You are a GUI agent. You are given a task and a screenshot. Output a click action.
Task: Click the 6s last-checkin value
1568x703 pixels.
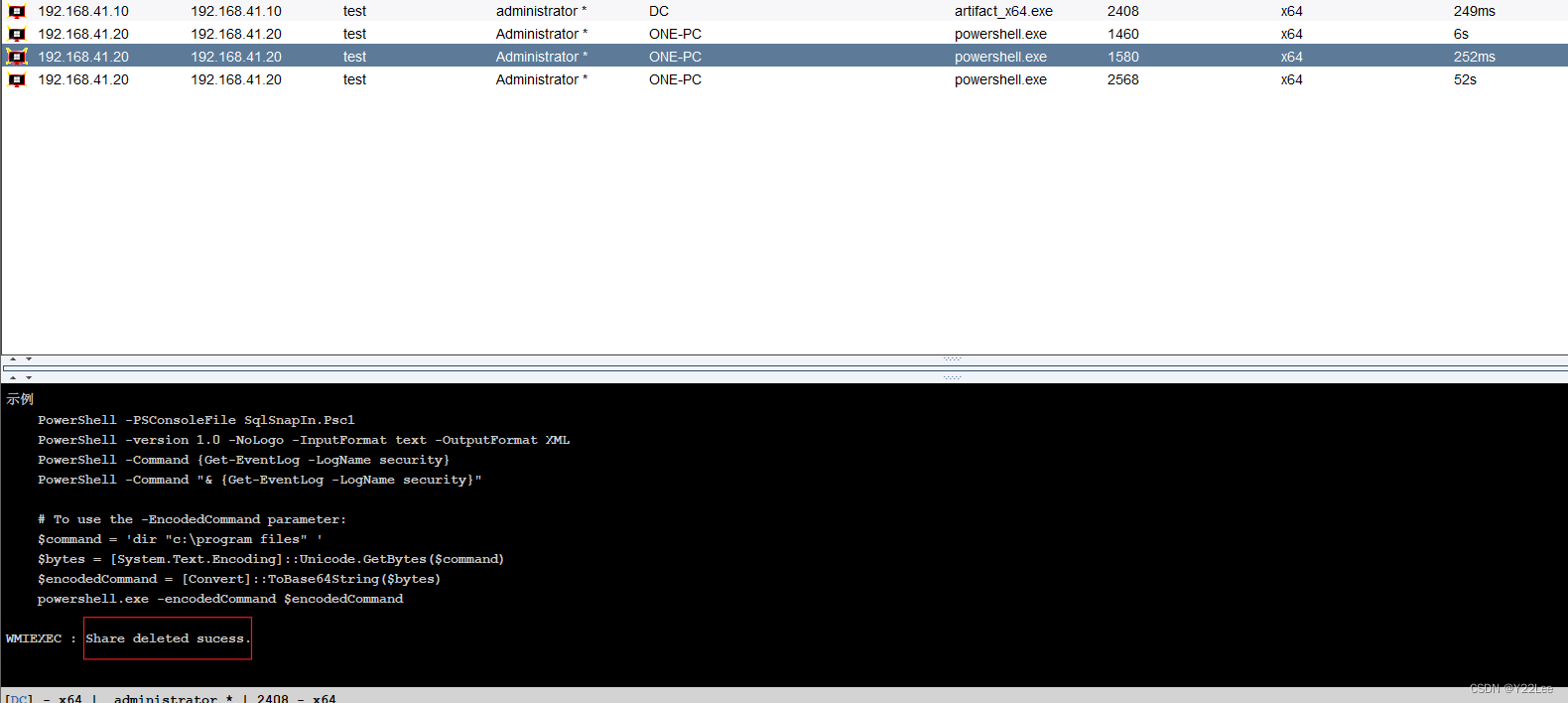coord(1461,34)
